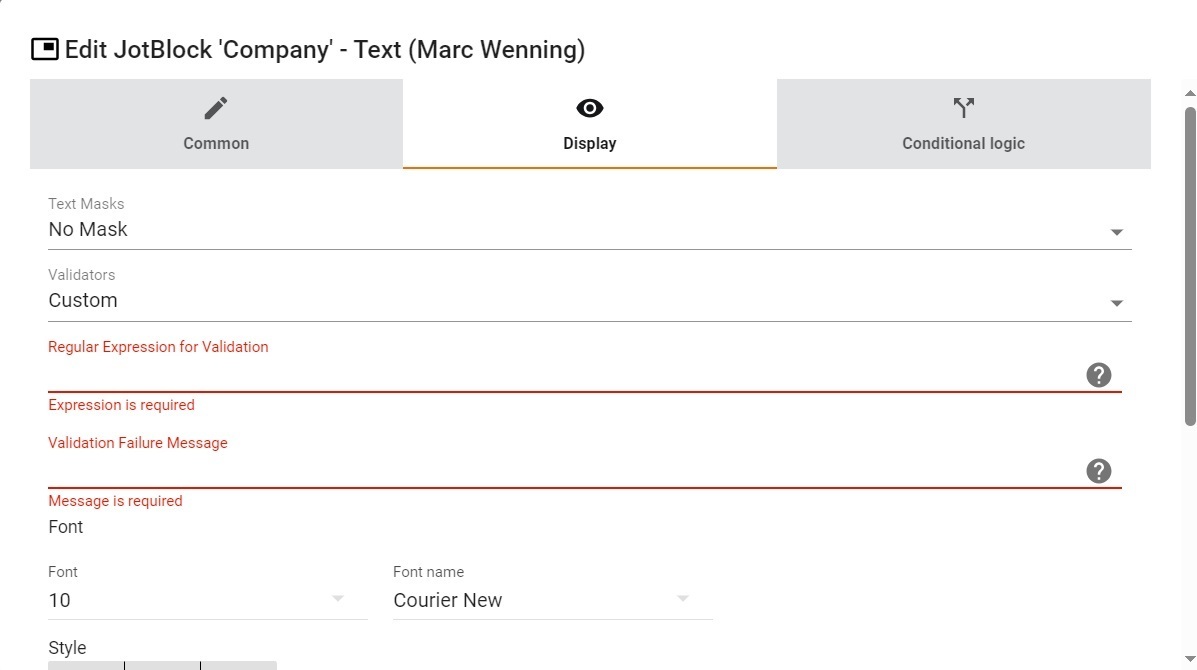Viewport: 1197px width, 670px height.
Task: Expand the Font name 'Courier New' dropdown
Action: click(x=553, y=601)
